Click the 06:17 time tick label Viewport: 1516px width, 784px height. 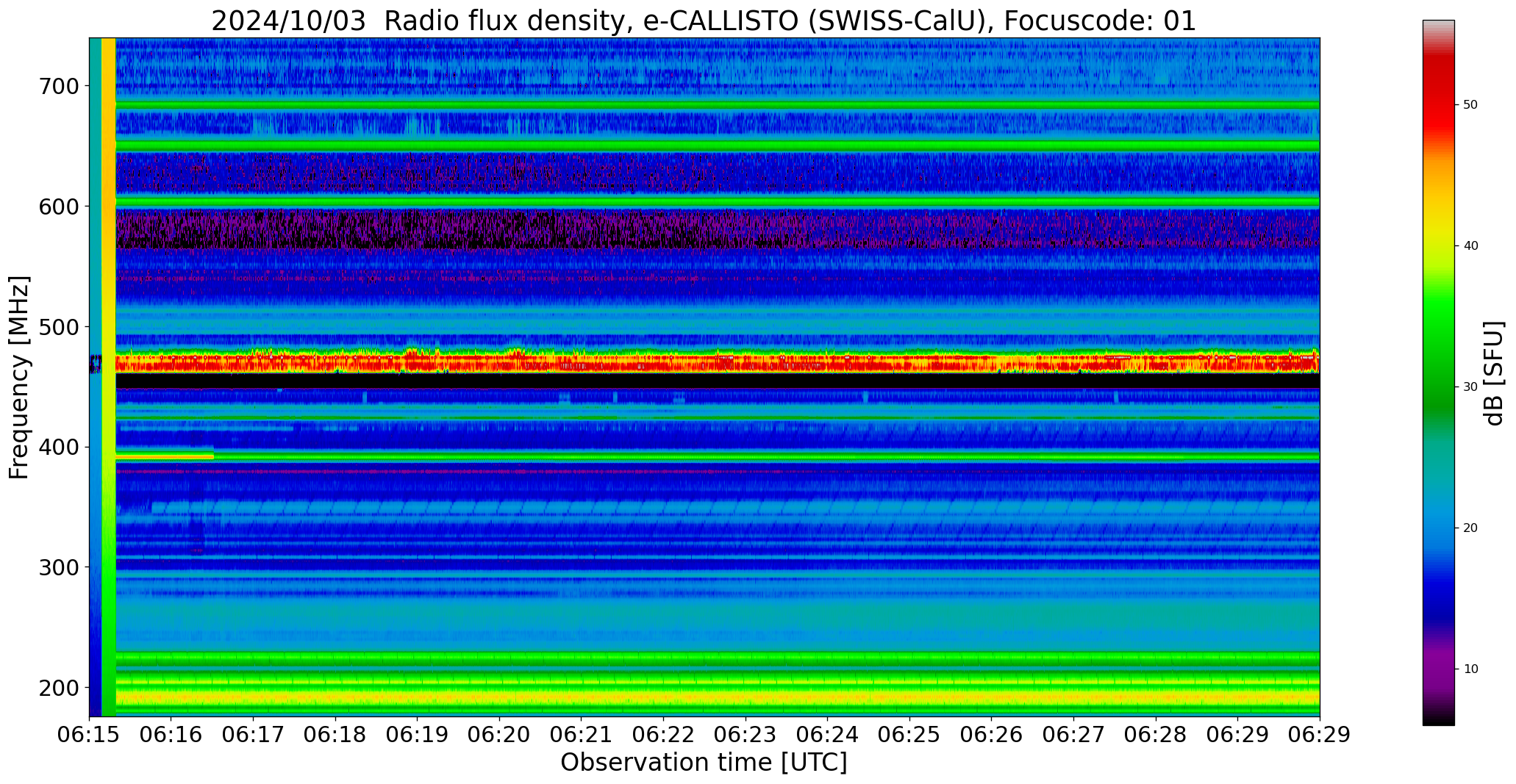(x=254, y=735)
